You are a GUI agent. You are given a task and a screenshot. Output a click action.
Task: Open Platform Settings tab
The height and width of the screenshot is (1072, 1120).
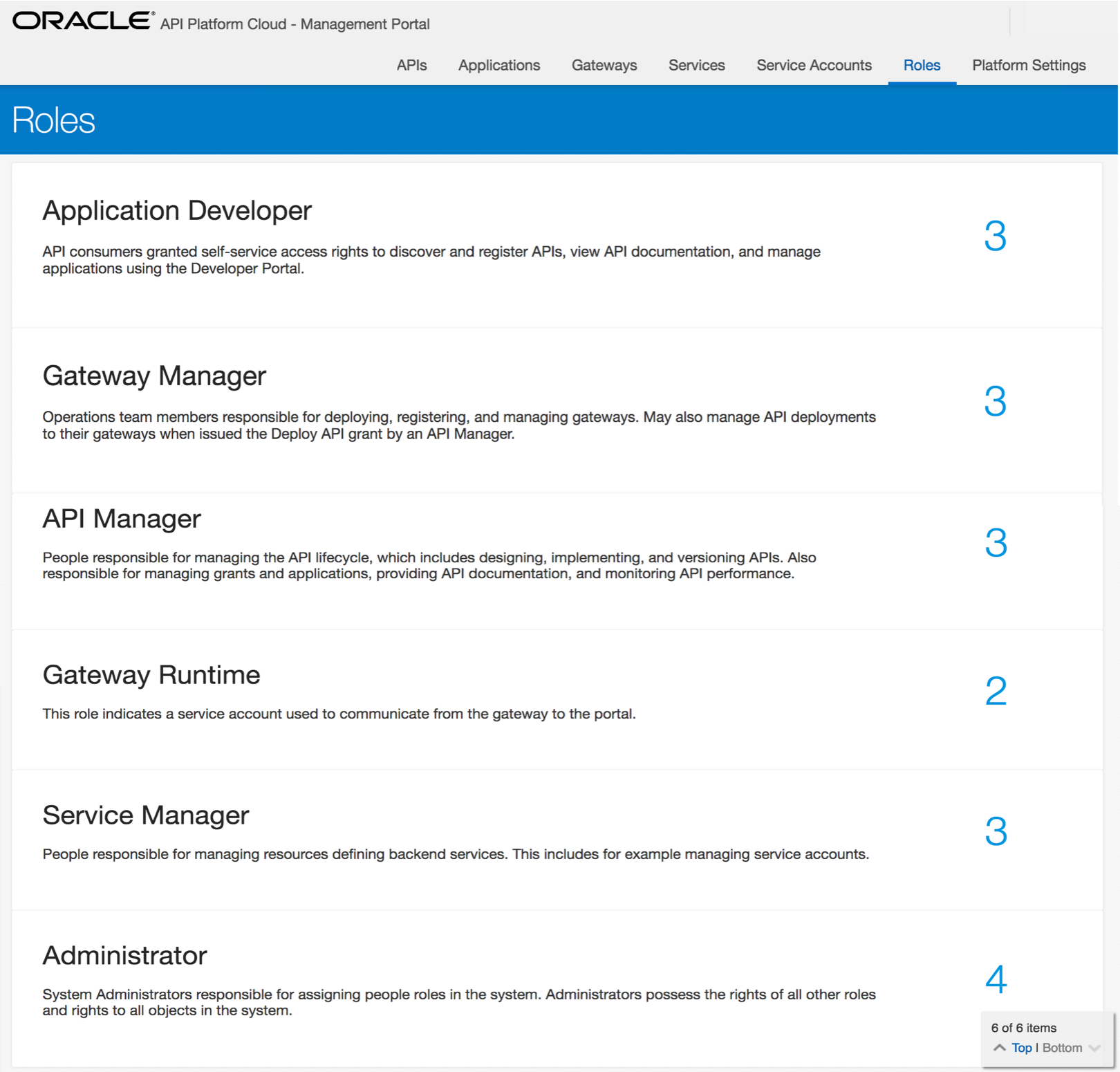pyautogui.click(x=1029, y=65)
